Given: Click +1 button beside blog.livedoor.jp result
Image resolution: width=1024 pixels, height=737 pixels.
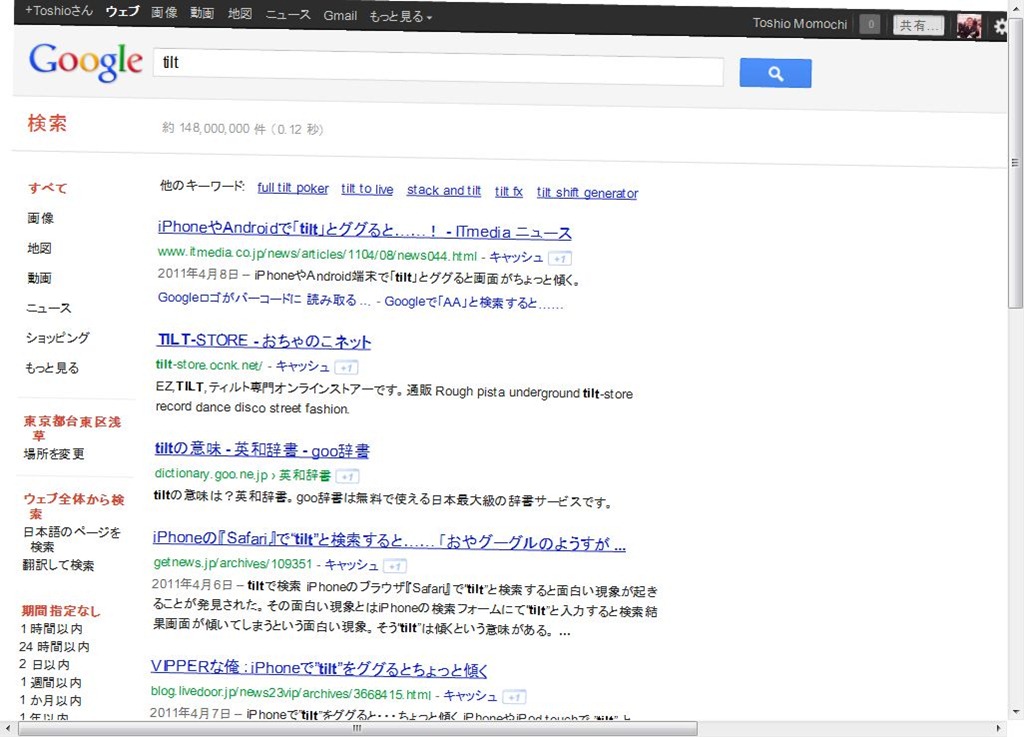Looking at the screenshot, I should (x=514, y=697).
